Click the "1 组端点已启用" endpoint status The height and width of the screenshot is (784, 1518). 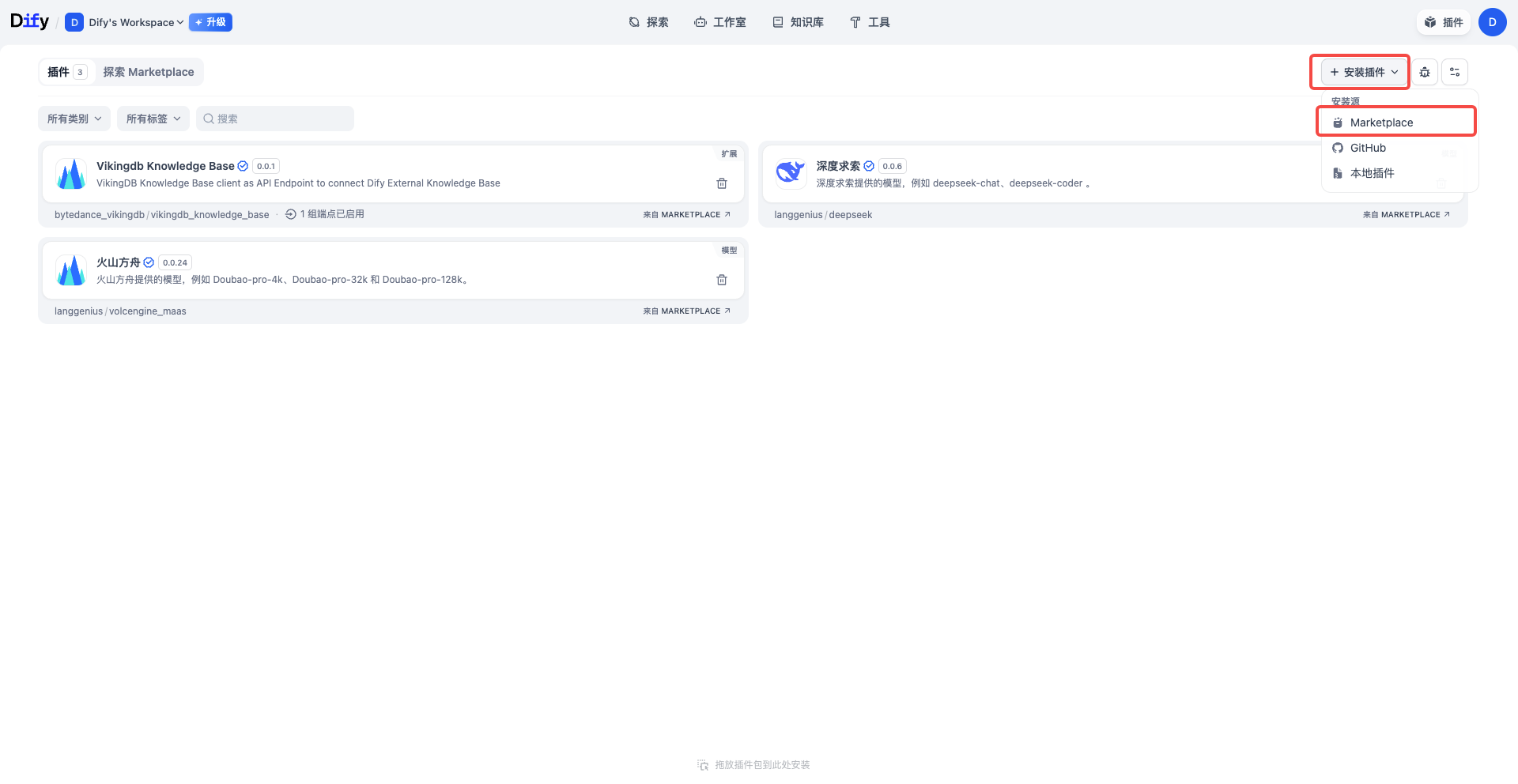pyautogui.click(x=325, y=214)
